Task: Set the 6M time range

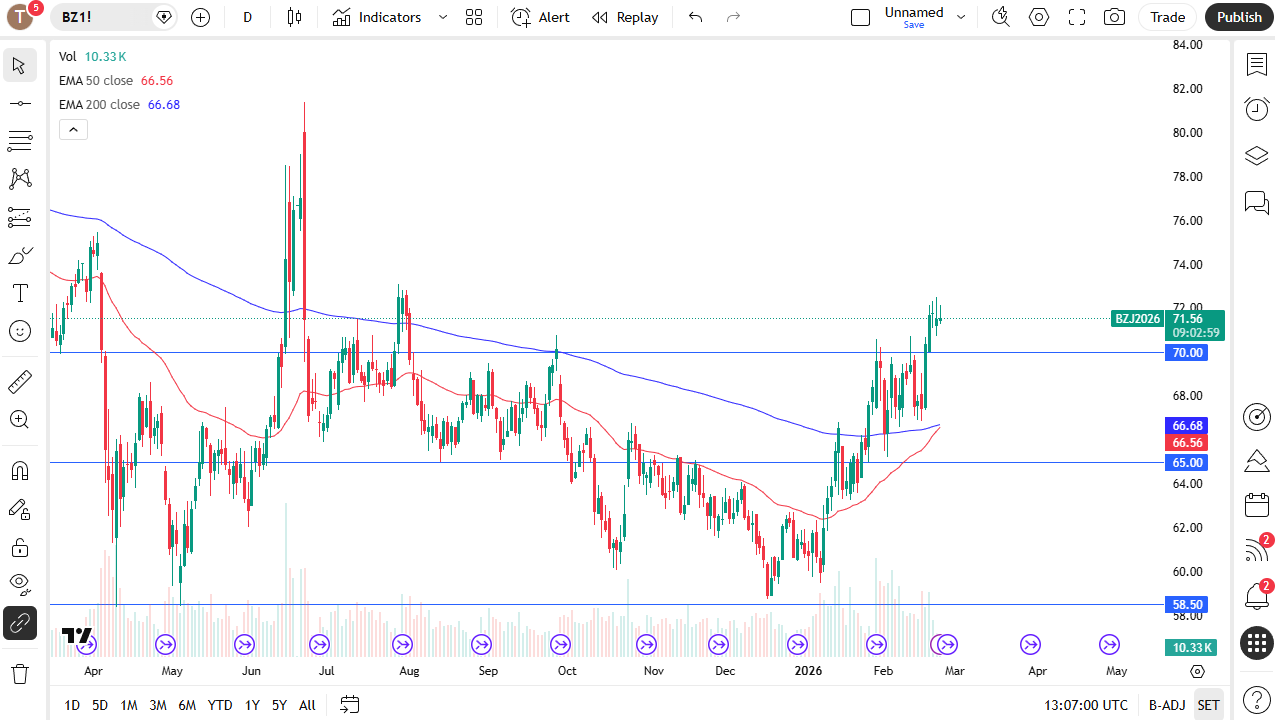Action: coord(187,705)
